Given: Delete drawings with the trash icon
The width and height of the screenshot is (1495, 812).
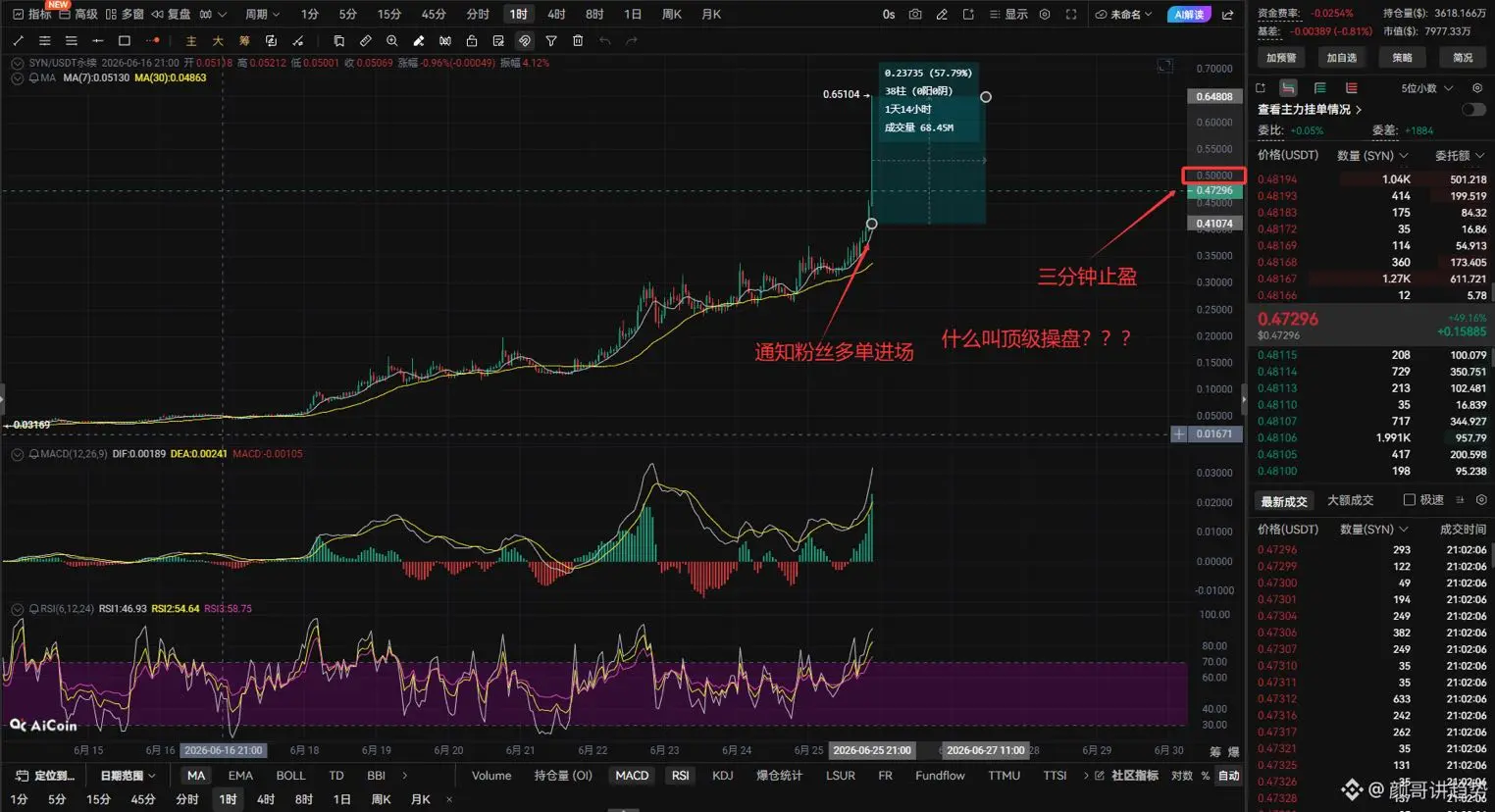Looking at the screenshot, I should pyautogui.click(x=578, y=41).
